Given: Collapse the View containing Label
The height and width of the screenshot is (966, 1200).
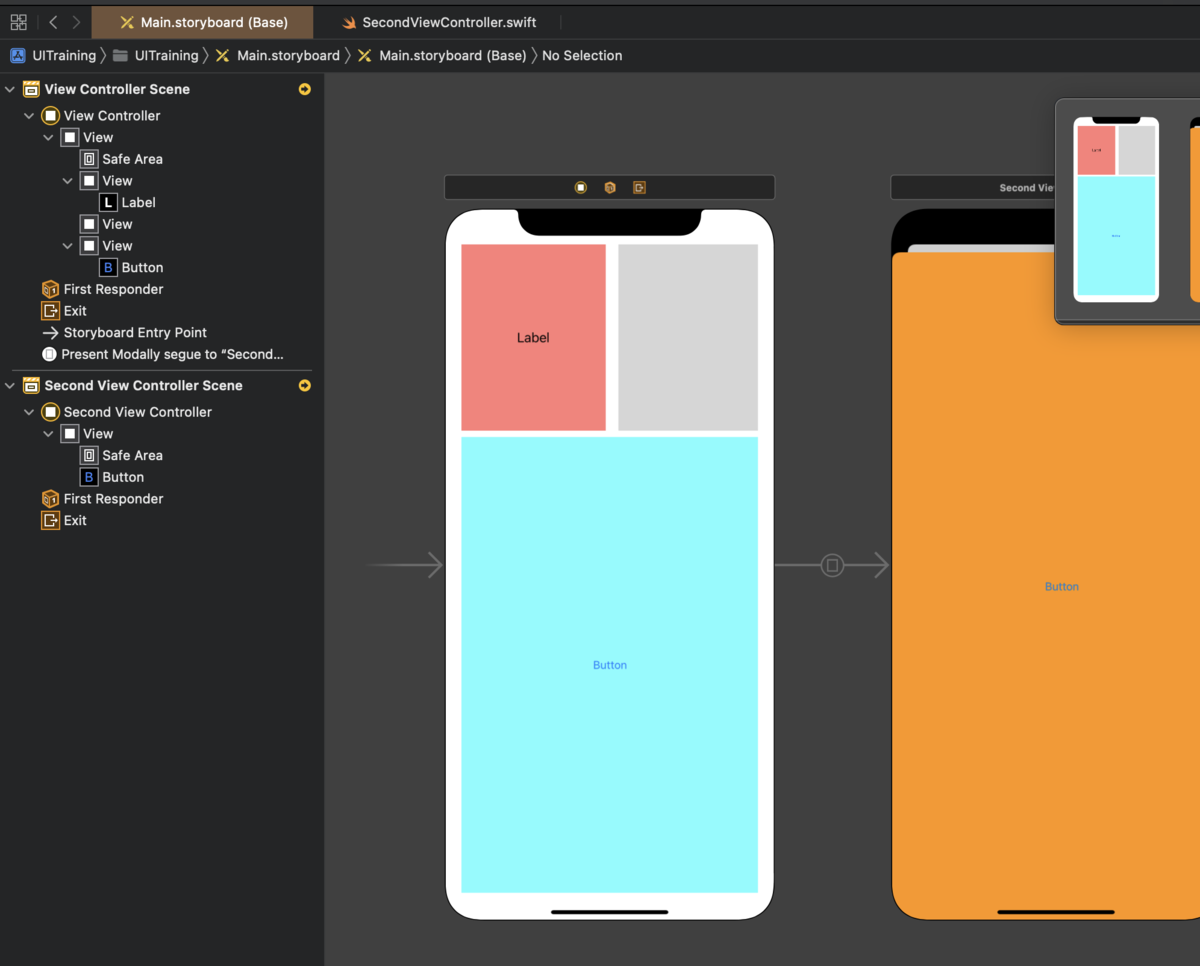Looking at the screenshot, I should (67, 181).
